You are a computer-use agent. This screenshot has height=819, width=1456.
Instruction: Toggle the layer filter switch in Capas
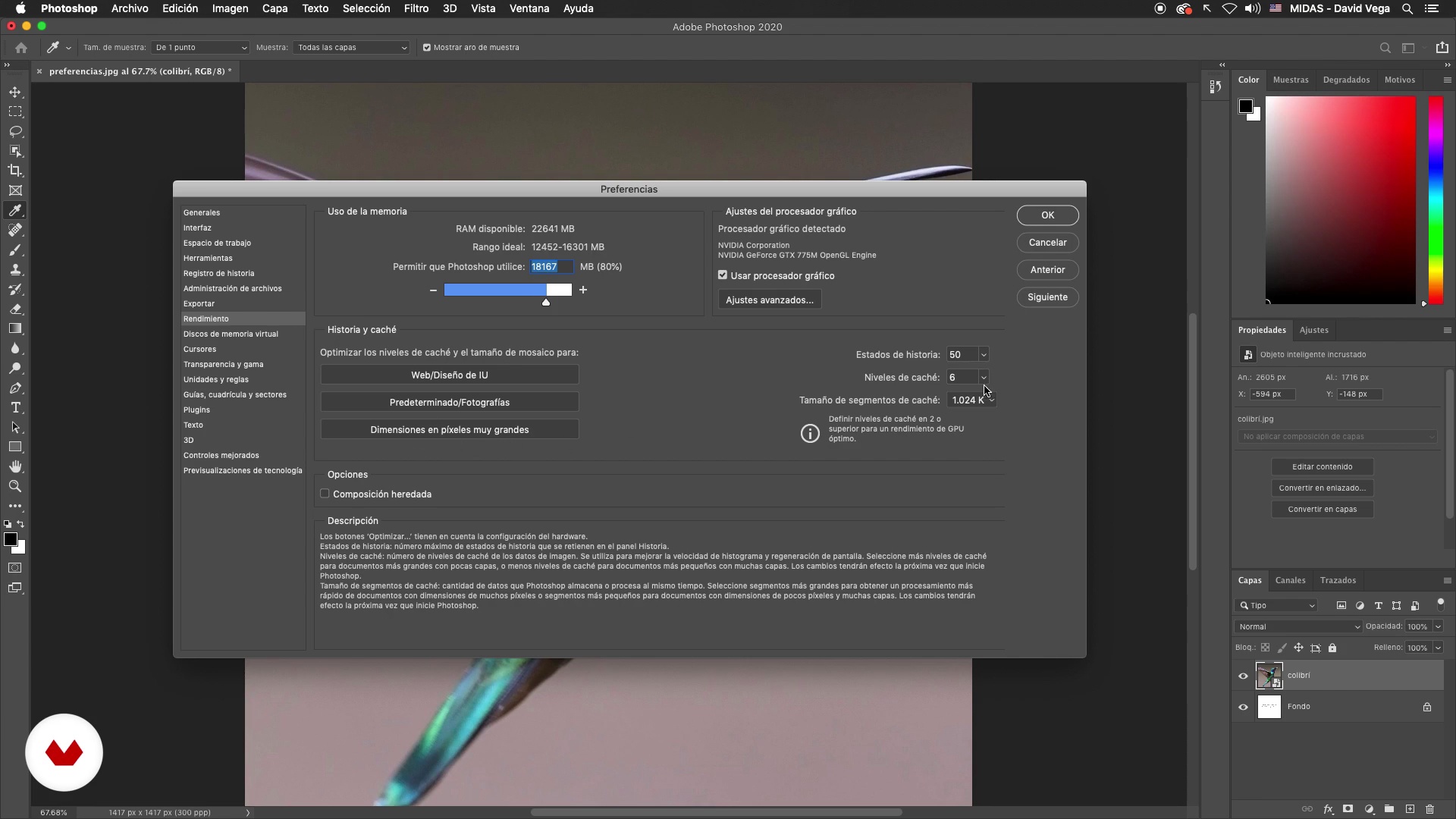(1441, 604)
